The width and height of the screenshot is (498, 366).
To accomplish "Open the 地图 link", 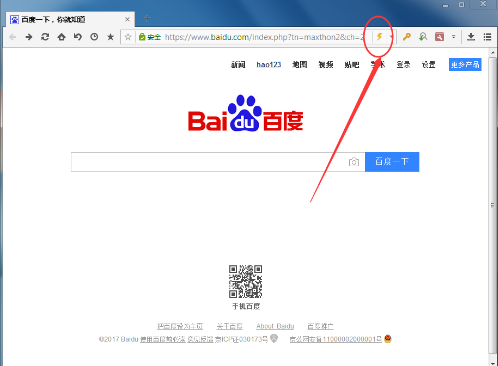I will (x=300, y=65).
